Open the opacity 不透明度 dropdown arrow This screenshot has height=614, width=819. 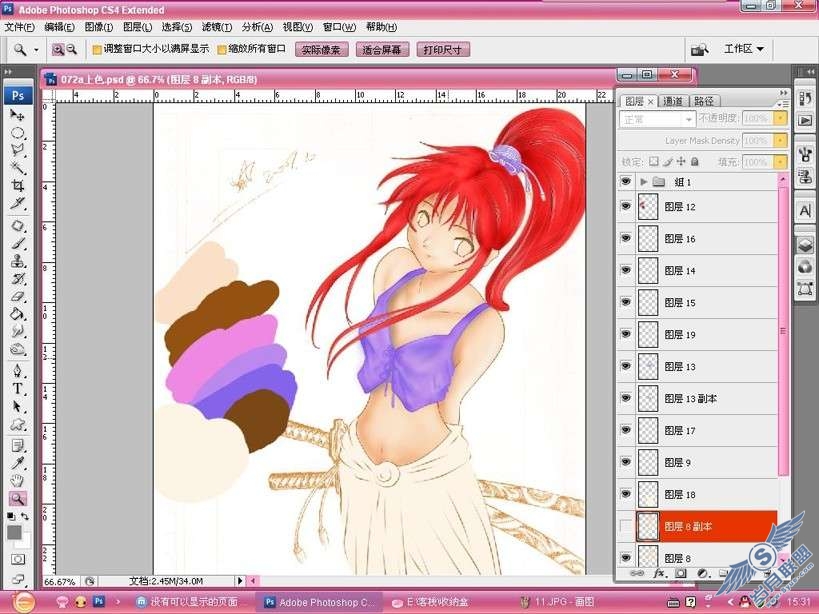[x=780, y=119]
